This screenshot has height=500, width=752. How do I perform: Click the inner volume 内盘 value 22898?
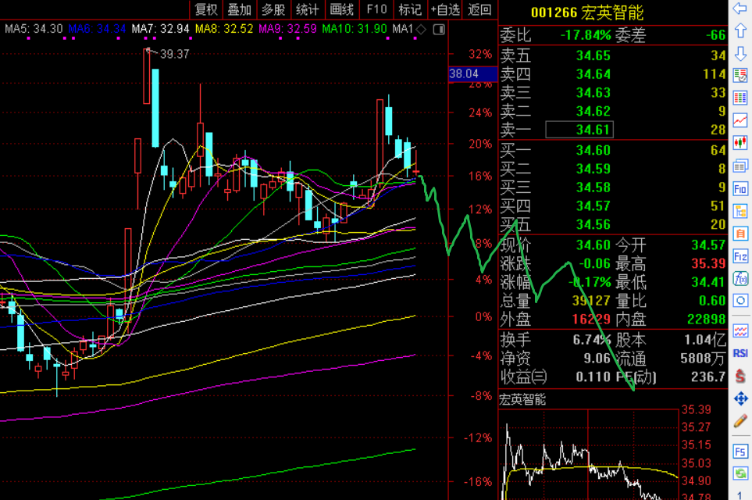click(706, 319)
